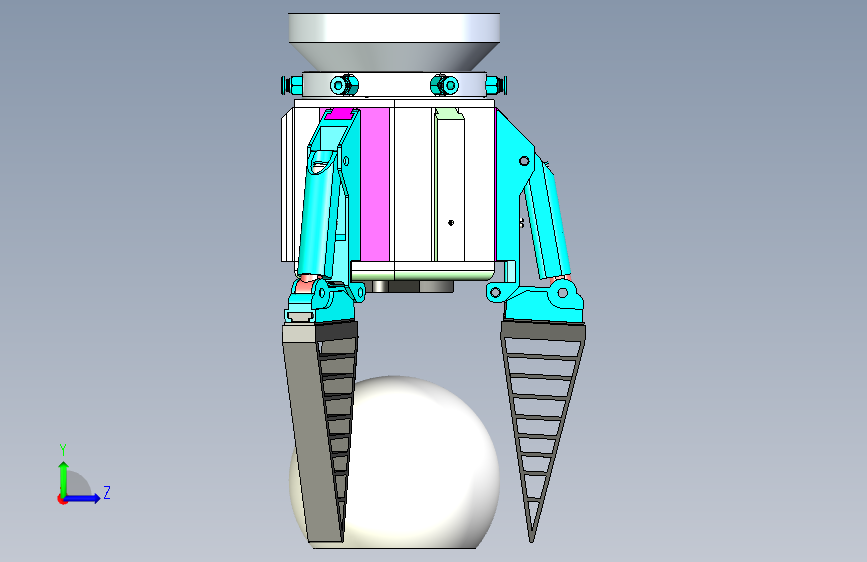This screenshot has width=867, height=562.
Task: Click the green Y axis of the triad
Action: [x=64, y=478]
